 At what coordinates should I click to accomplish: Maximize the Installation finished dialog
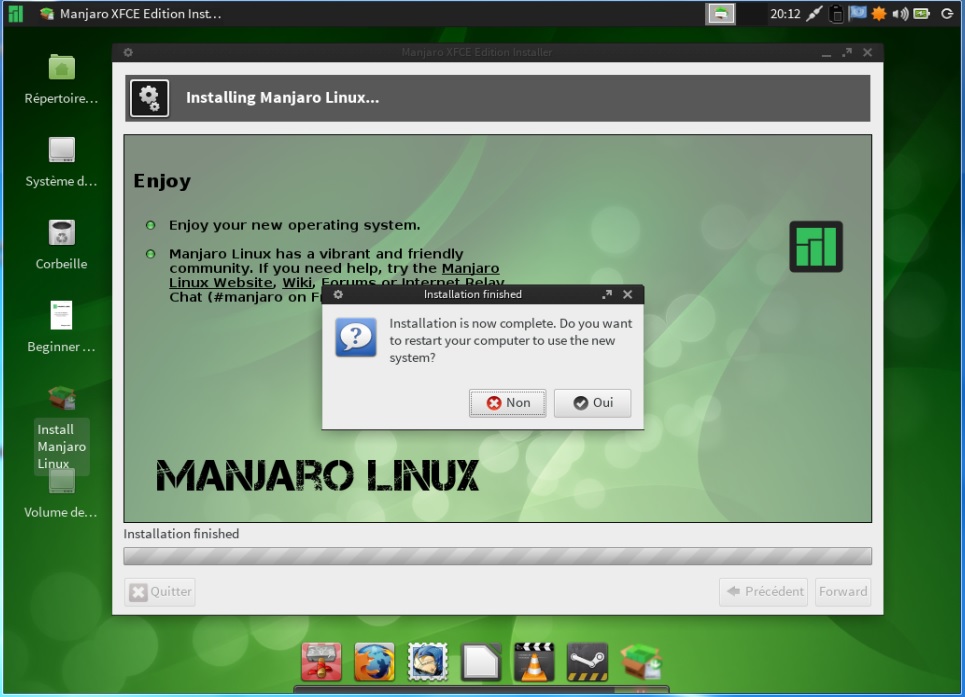pos(607,294)
